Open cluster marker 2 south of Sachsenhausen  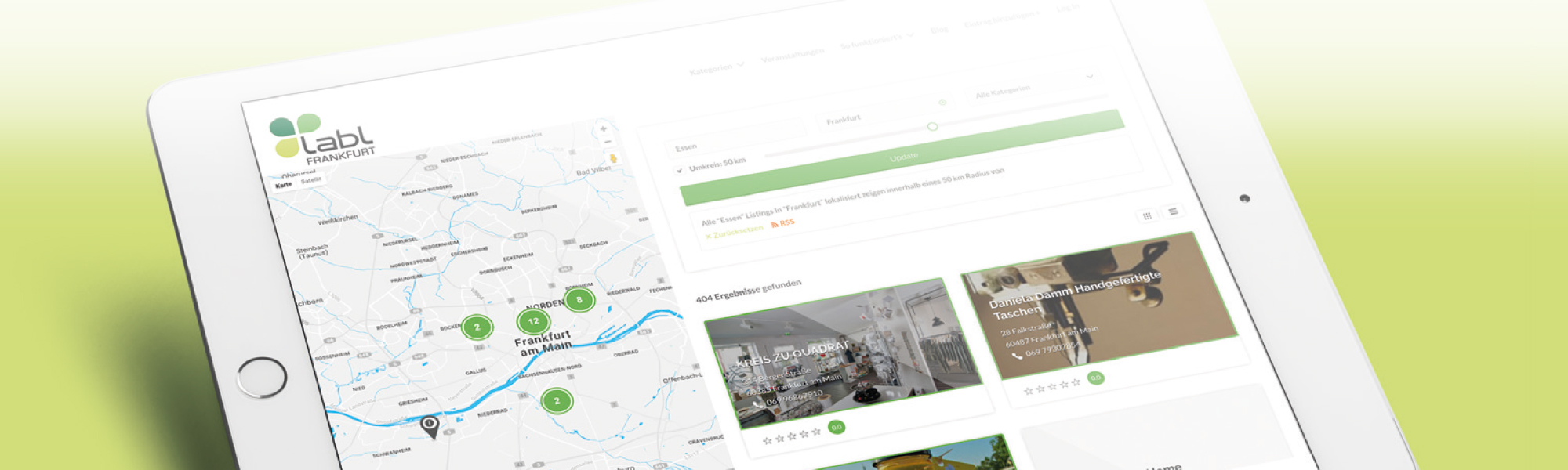coord(557,401)
